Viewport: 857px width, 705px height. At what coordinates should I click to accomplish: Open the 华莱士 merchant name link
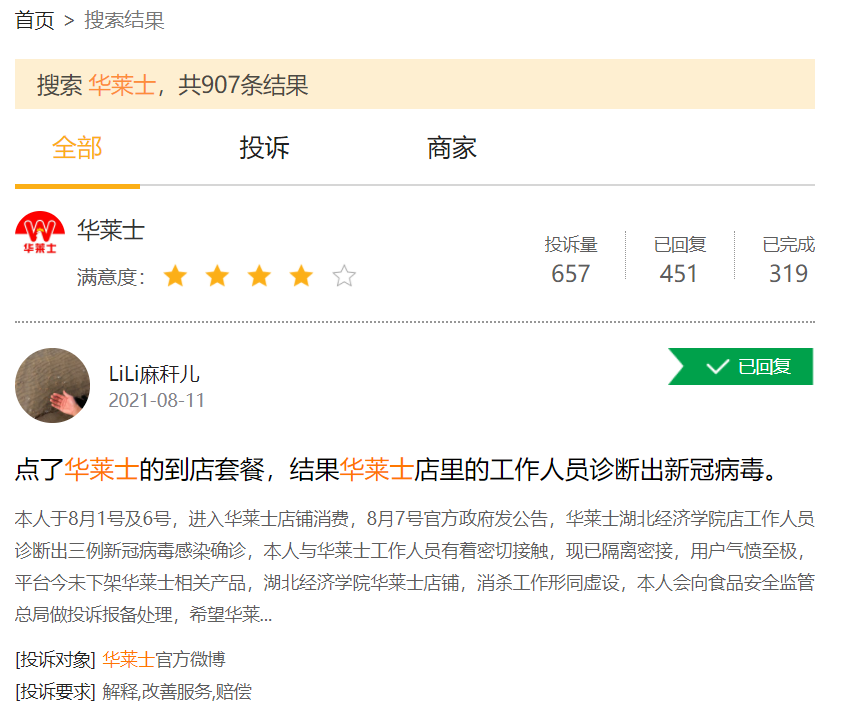111,231
